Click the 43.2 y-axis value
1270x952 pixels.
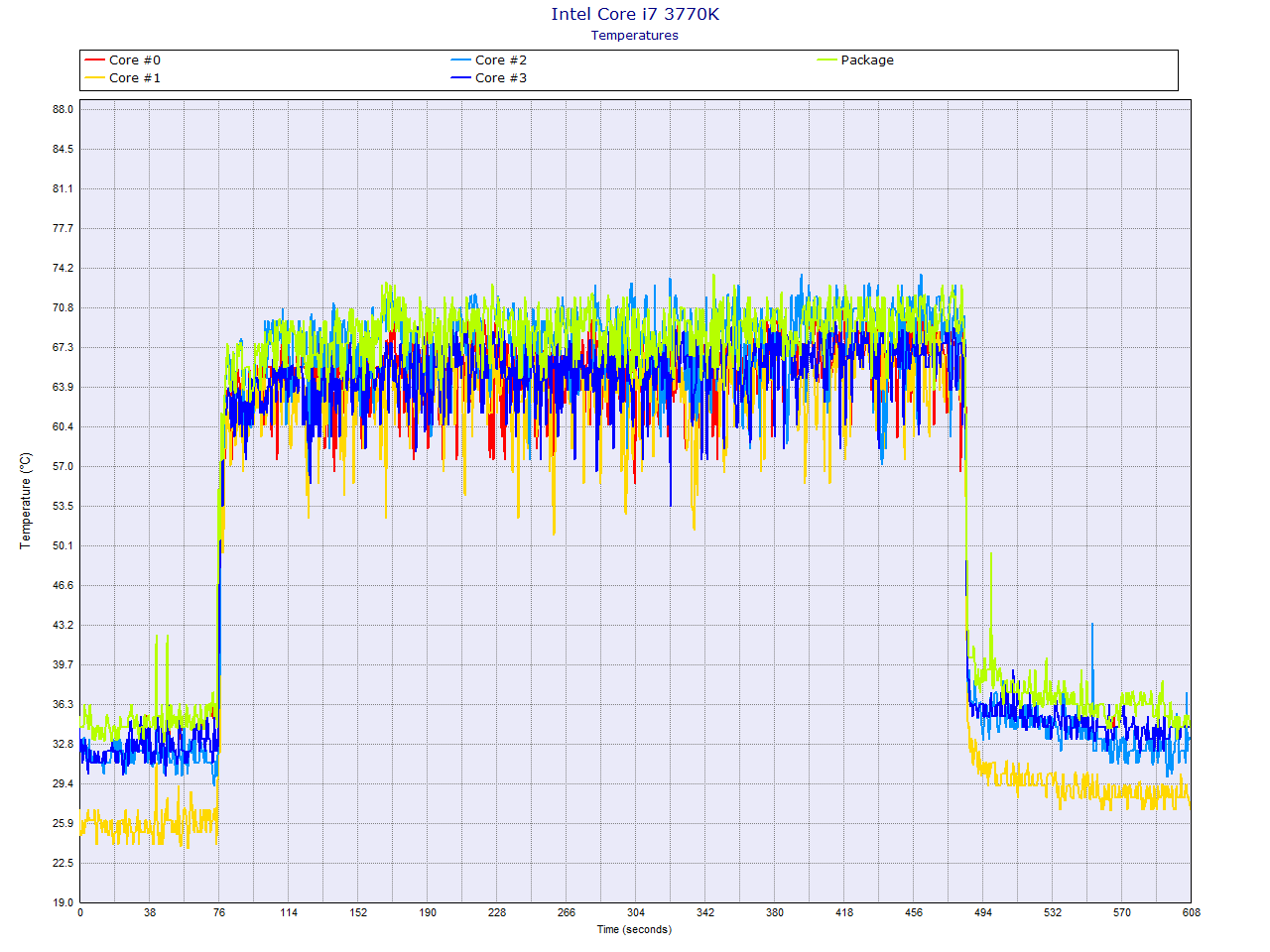[x=63, y=625]
